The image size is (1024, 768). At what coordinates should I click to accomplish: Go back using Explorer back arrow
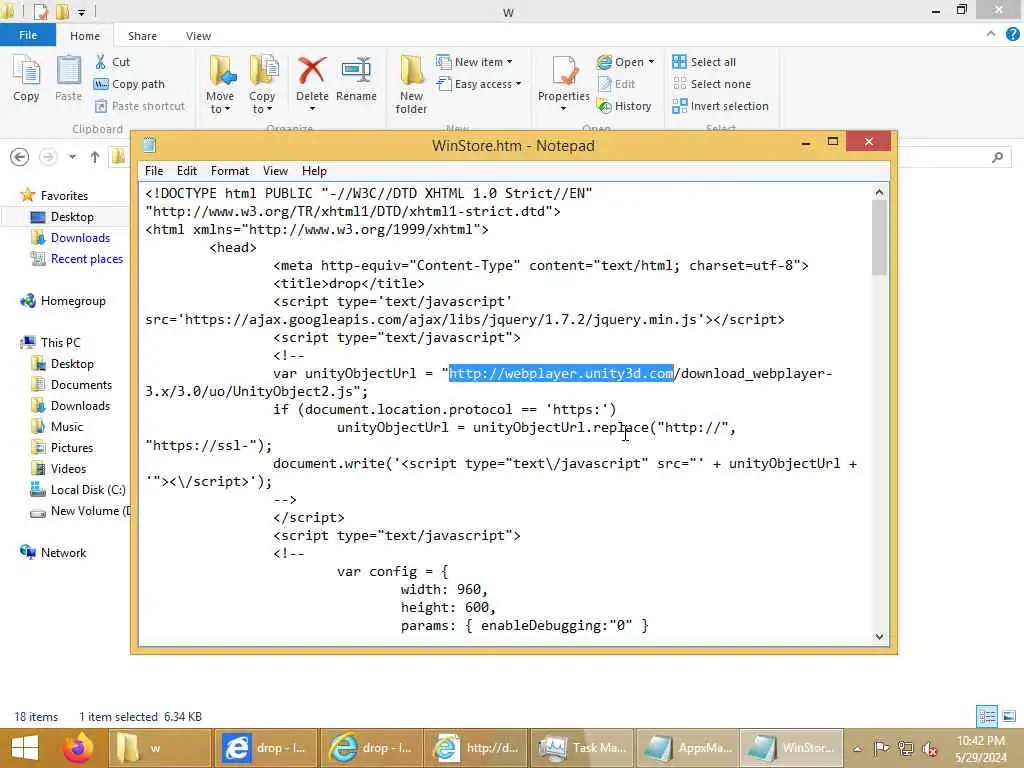[x=20, y=157]
